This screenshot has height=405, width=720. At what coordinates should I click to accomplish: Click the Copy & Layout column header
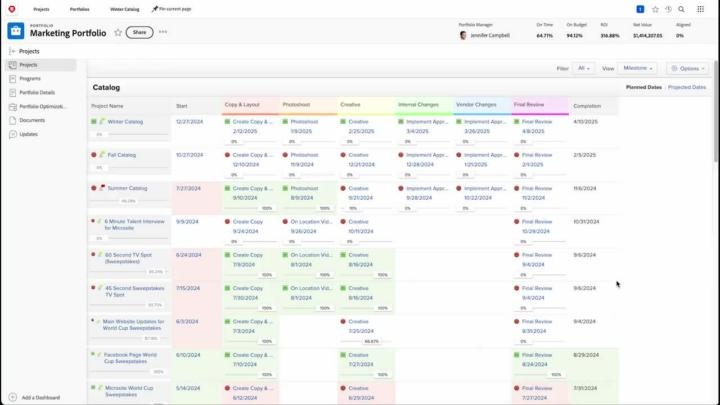(x=251, y=106)
